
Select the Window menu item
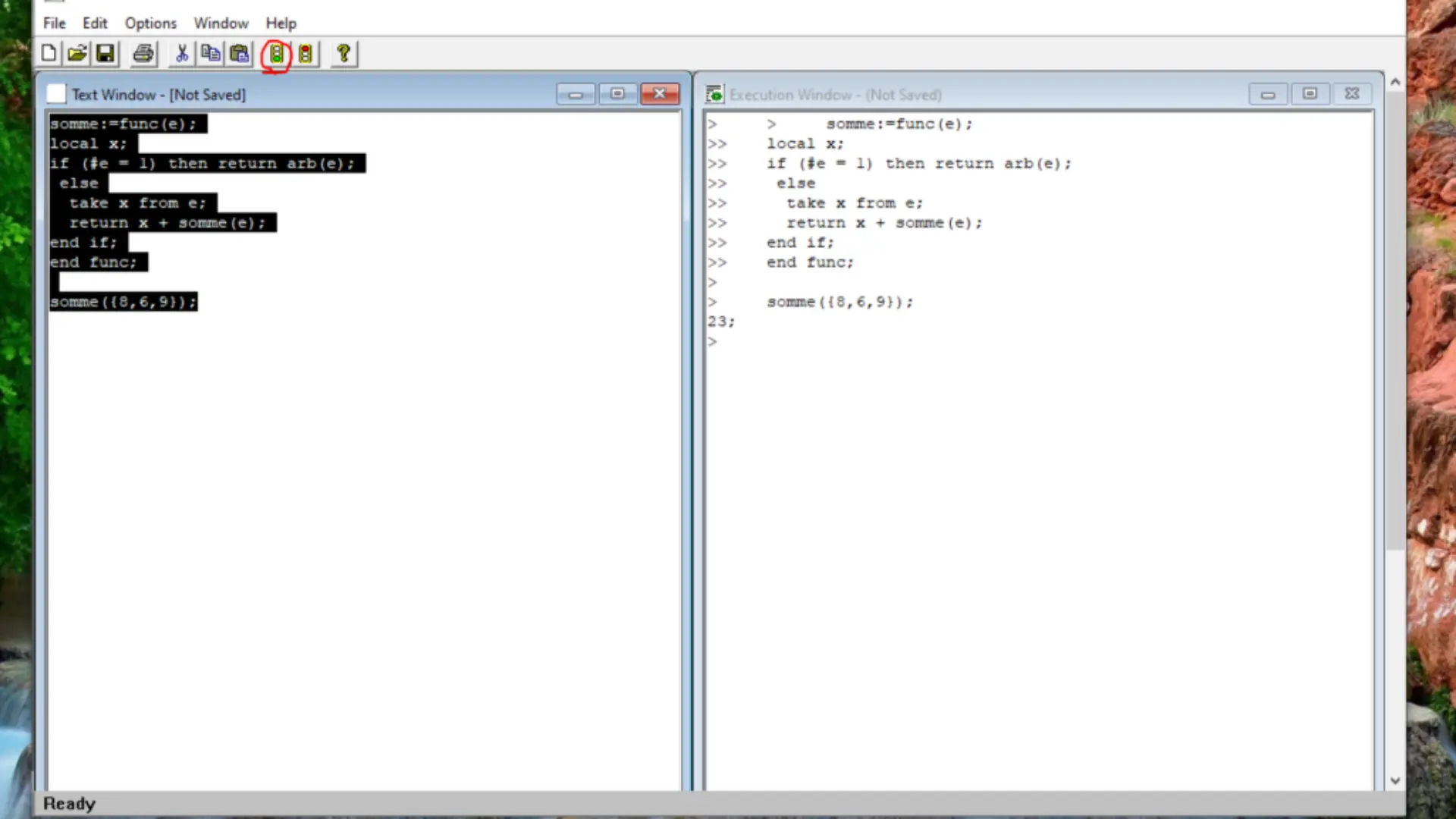(221, 23)
